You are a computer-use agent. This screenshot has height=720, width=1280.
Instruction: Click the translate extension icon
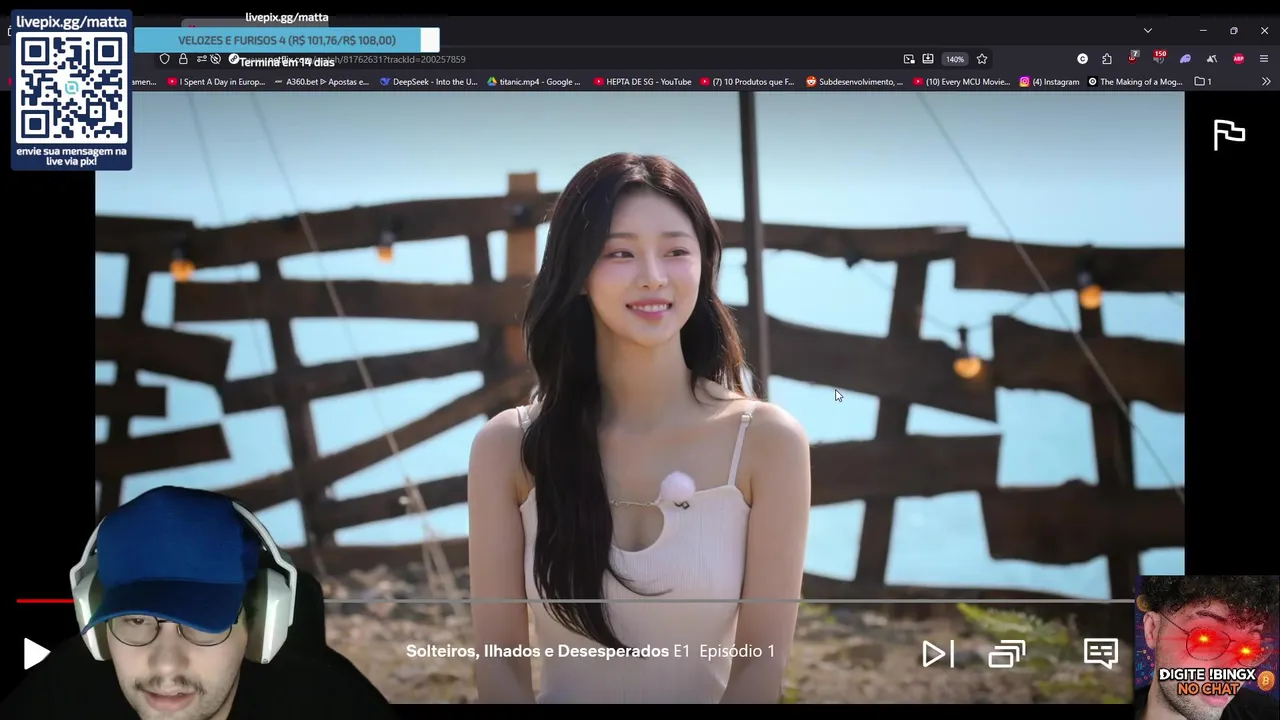[1211, 59]
